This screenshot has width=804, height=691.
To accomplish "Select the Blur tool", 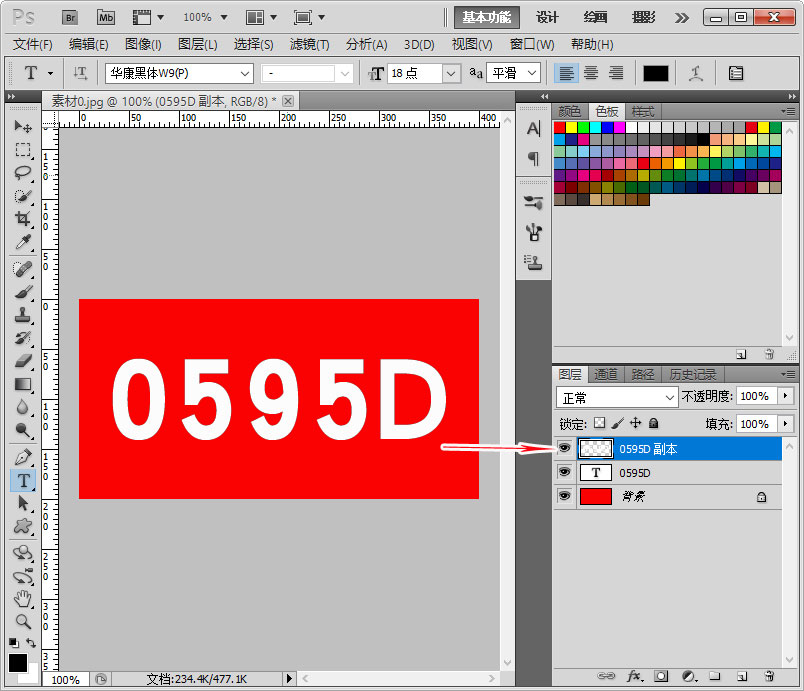I will 23,407.
